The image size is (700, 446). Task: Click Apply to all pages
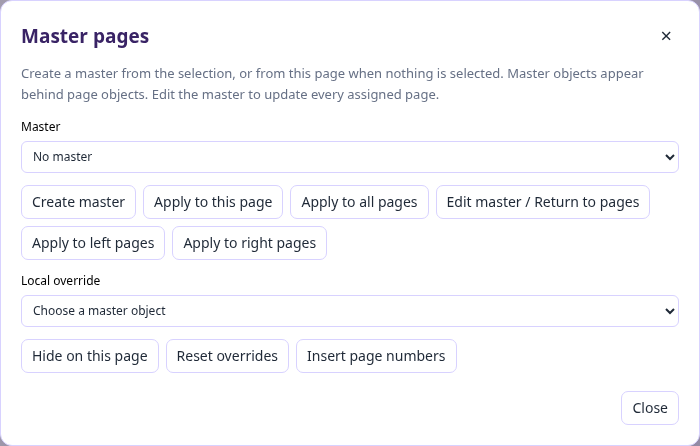[359, 202]
